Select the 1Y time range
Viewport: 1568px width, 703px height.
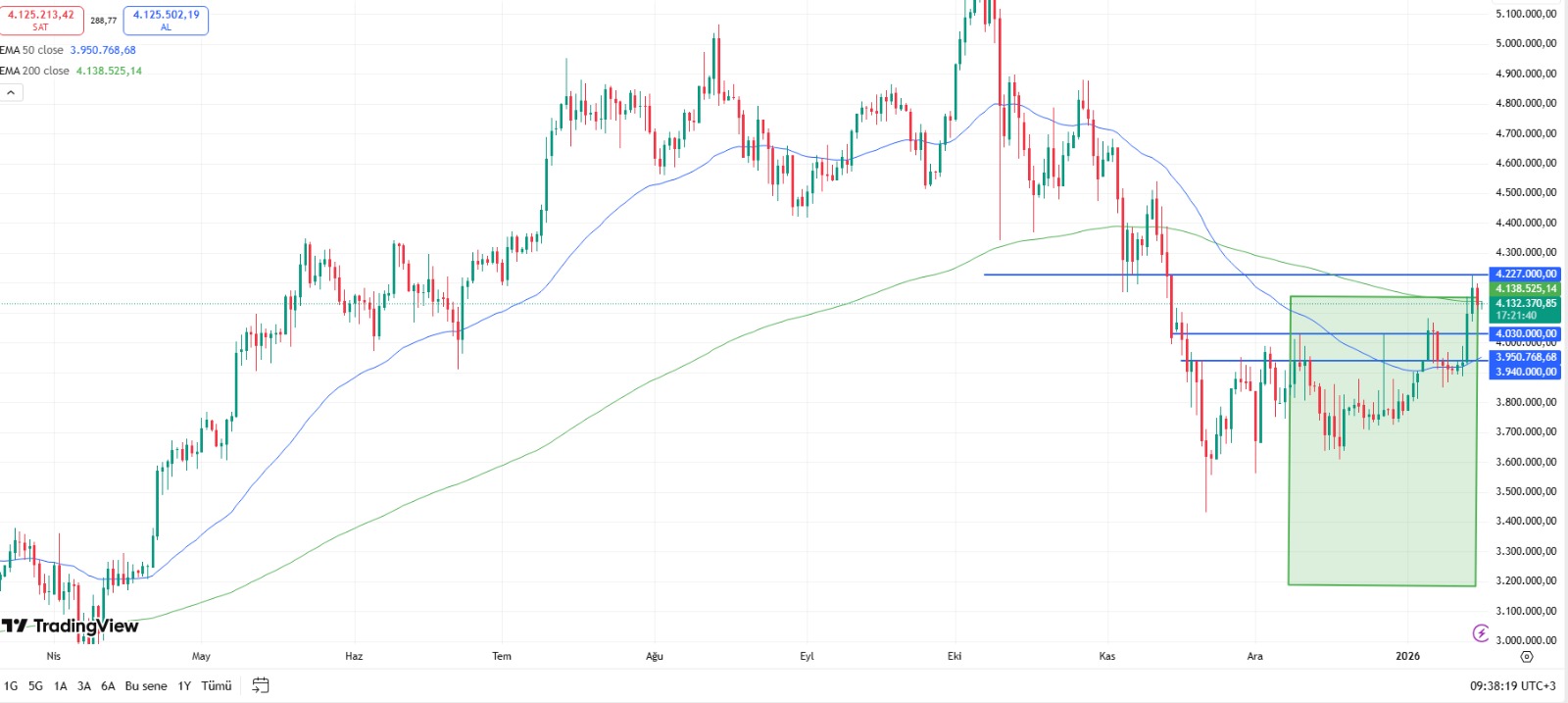(x=184, y=686)
